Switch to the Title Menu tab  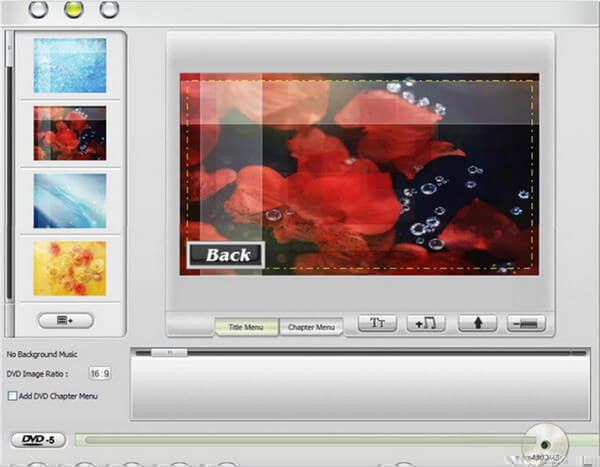[246, 327]
